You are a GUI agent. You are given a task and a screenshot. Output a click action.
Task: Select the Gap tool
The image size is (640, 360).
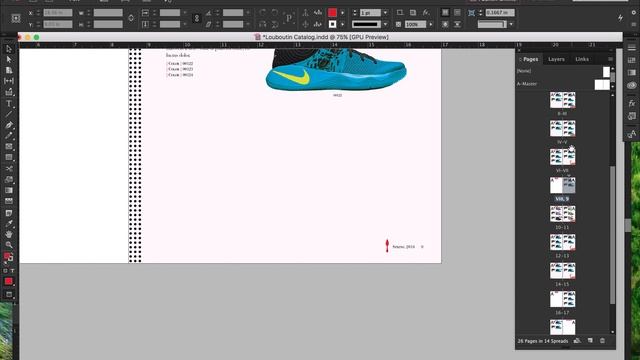(x=9, y=81)
